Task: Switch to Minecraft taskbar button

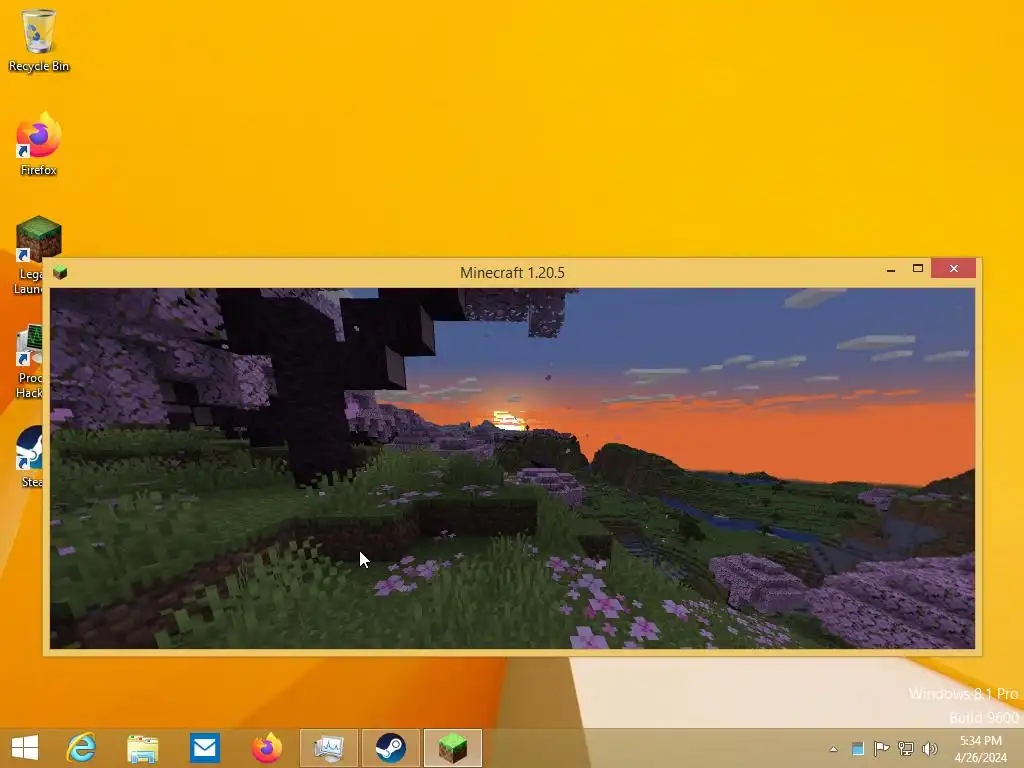Action: (x=453, y=748)
